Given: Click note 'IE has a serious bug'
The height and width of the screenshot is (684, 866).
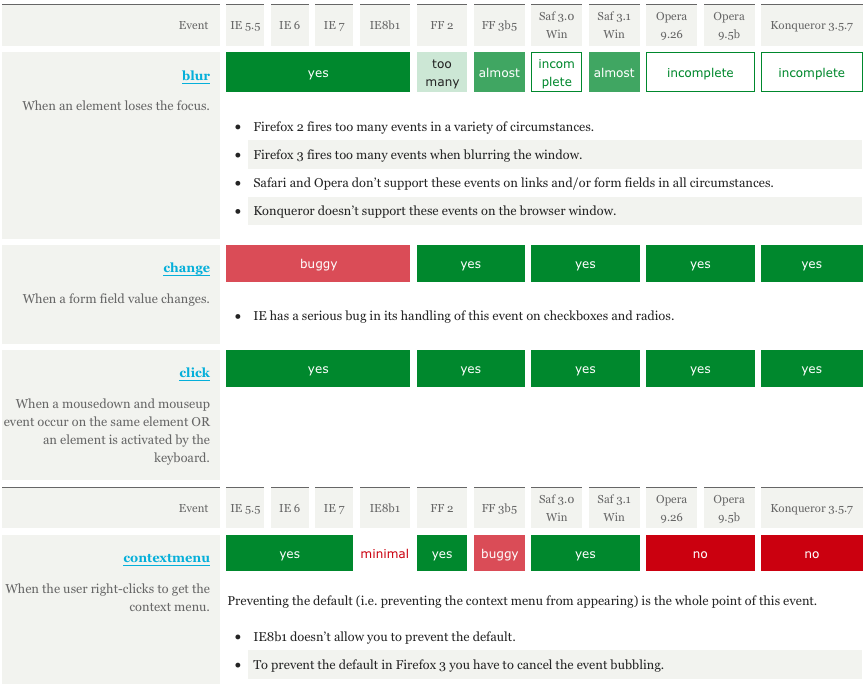Looking at the screenshot, I should click(x=463, y=315).
